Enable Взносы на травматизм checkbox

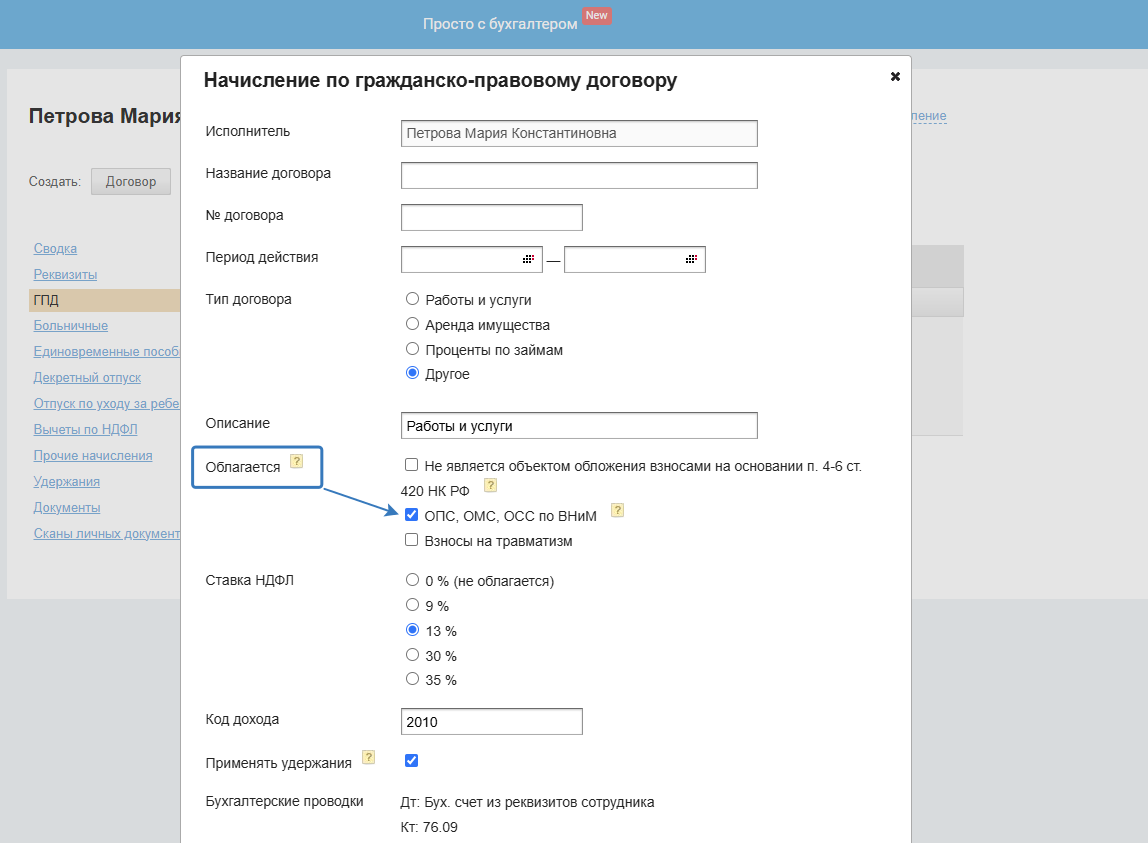pyautogui.click(x=412, y=540)
